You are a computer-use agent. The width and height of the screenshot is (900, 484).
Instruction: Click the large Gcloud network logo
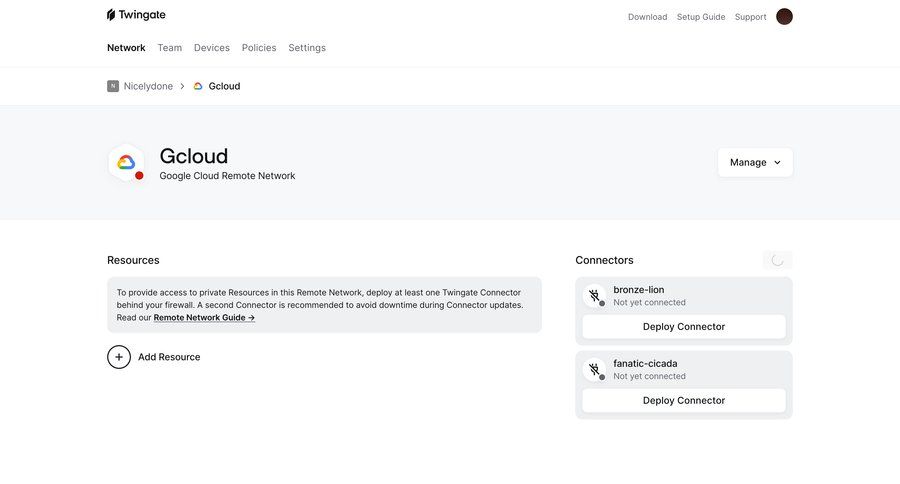pos(126,163)
